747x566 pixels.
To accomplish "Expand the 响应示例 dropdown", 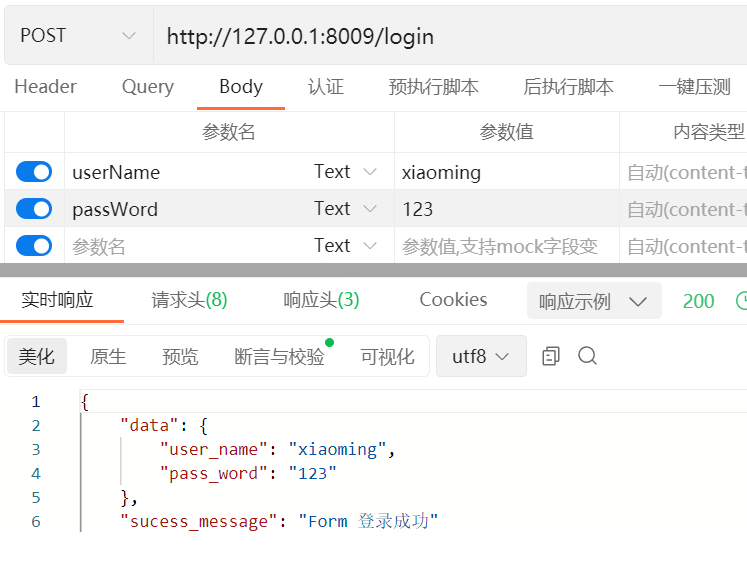I will [x=593, y=301].
